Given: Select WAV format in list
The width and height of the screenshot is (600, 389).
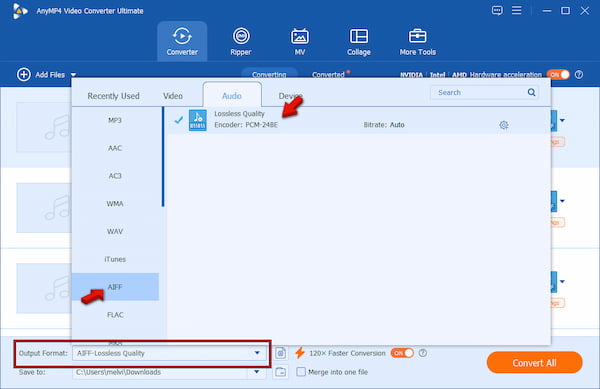Looking at the screenshot, I should 115,231.
